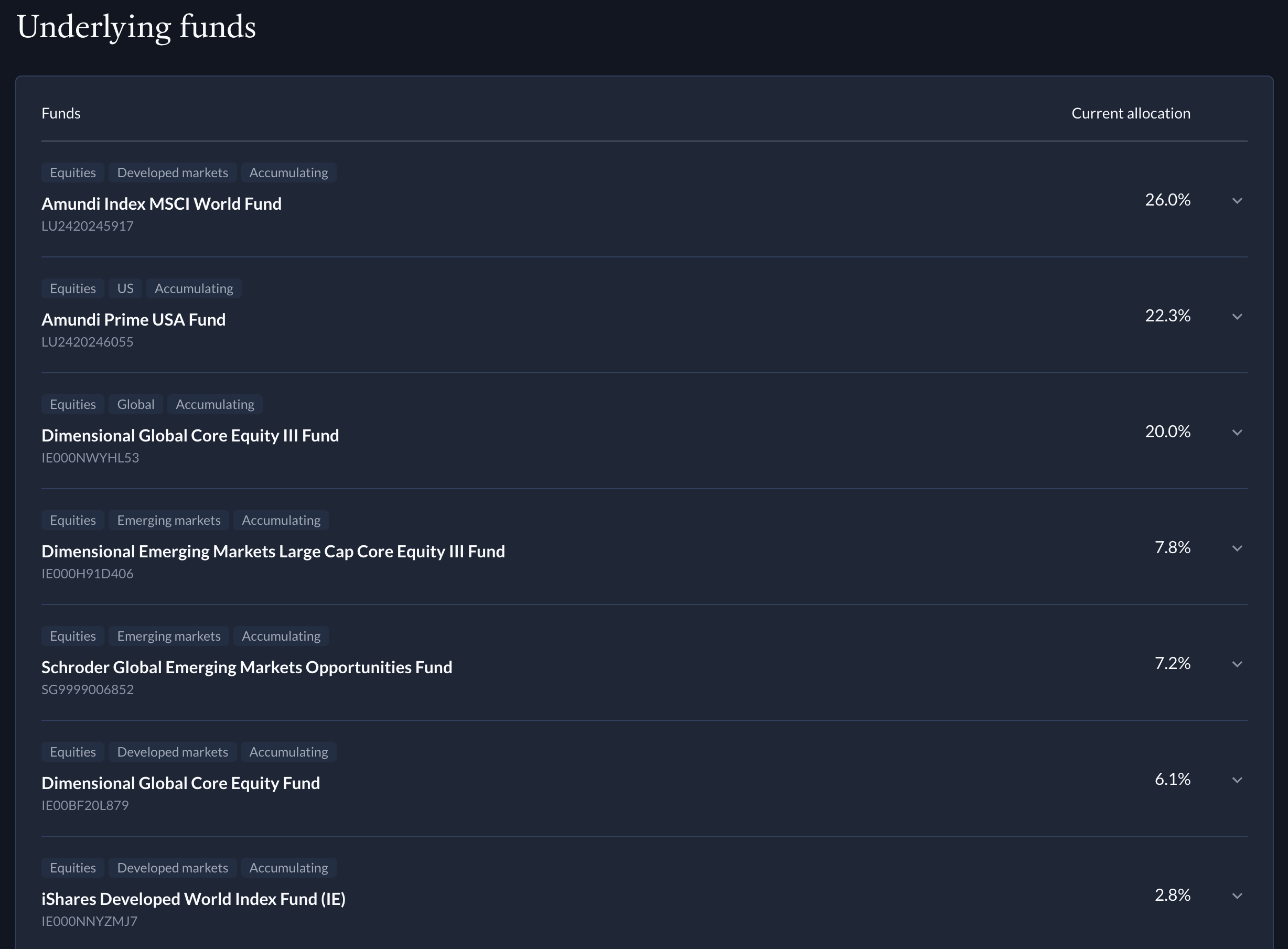Viewport: 1288px width, 949px height.
Task: Open the Amundi Index MSCI World Fund
Action: 162,203
